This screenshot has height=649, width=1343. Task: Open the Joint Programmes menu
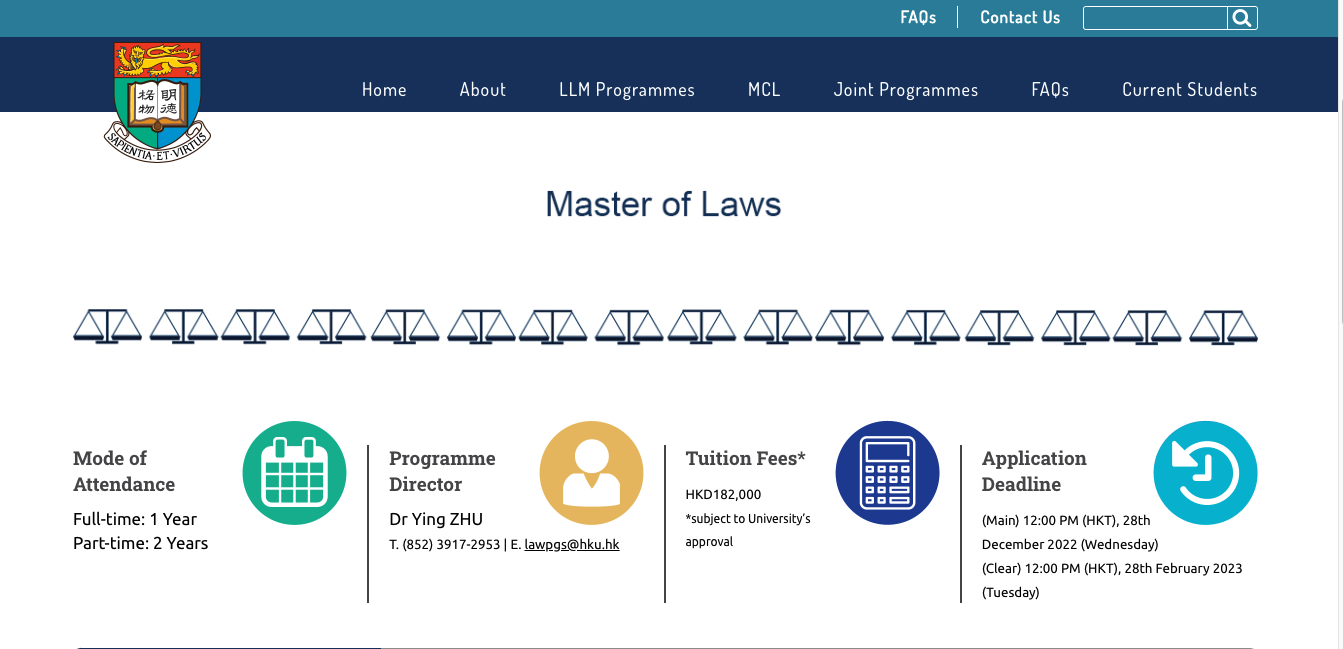click(906, 89)
